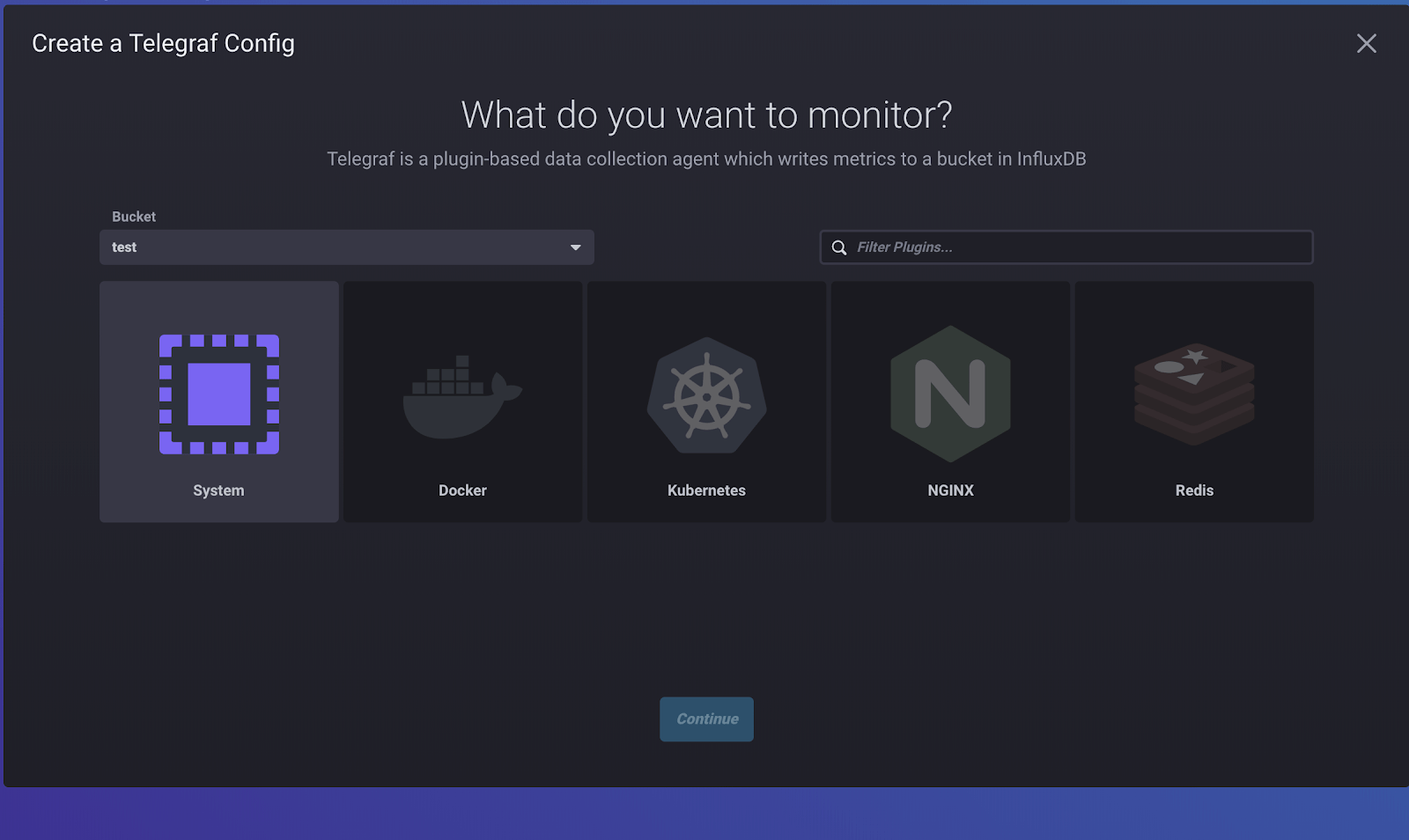
Task: Choose the Docker monitoring tile
Action: click(462, 402)
